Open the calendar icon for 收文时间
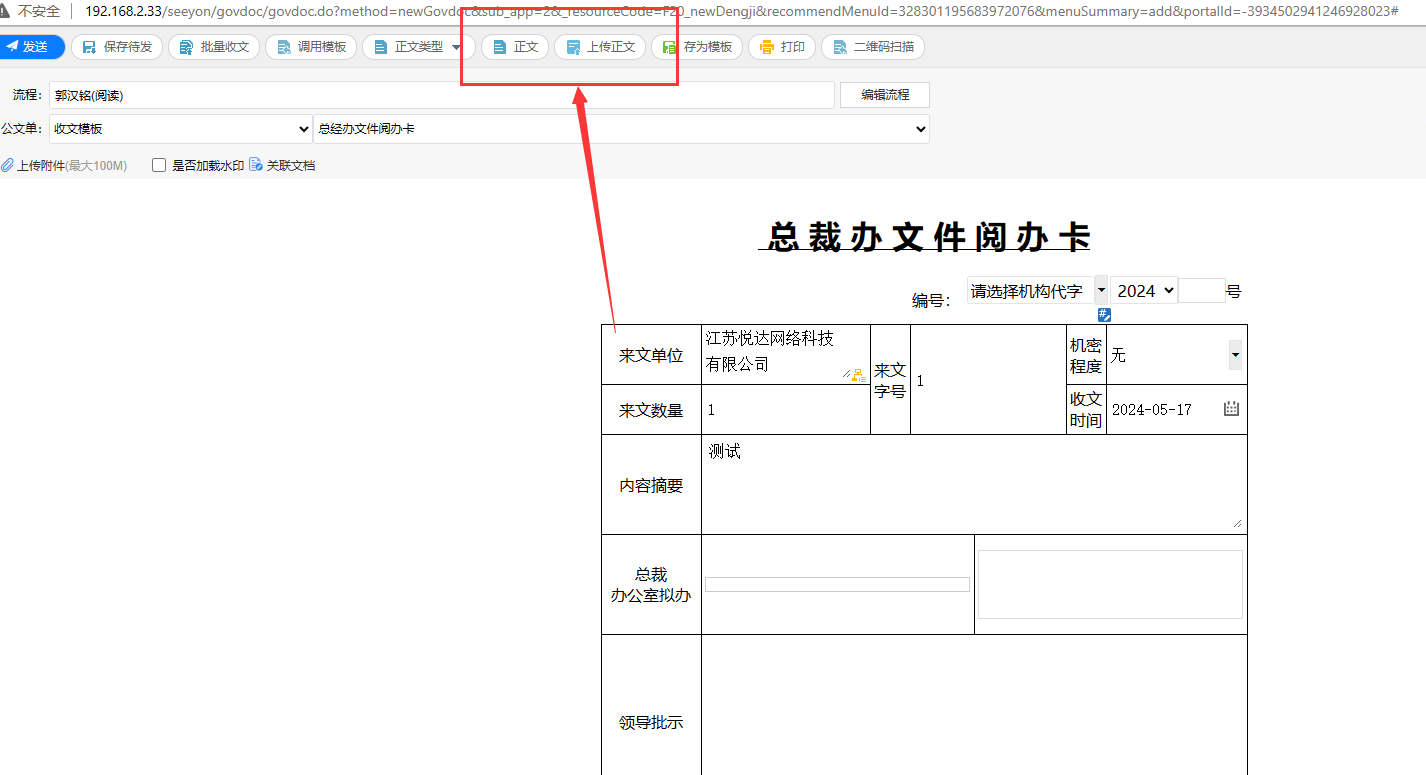This screenshot has height=775, width=1426. 1231,409
